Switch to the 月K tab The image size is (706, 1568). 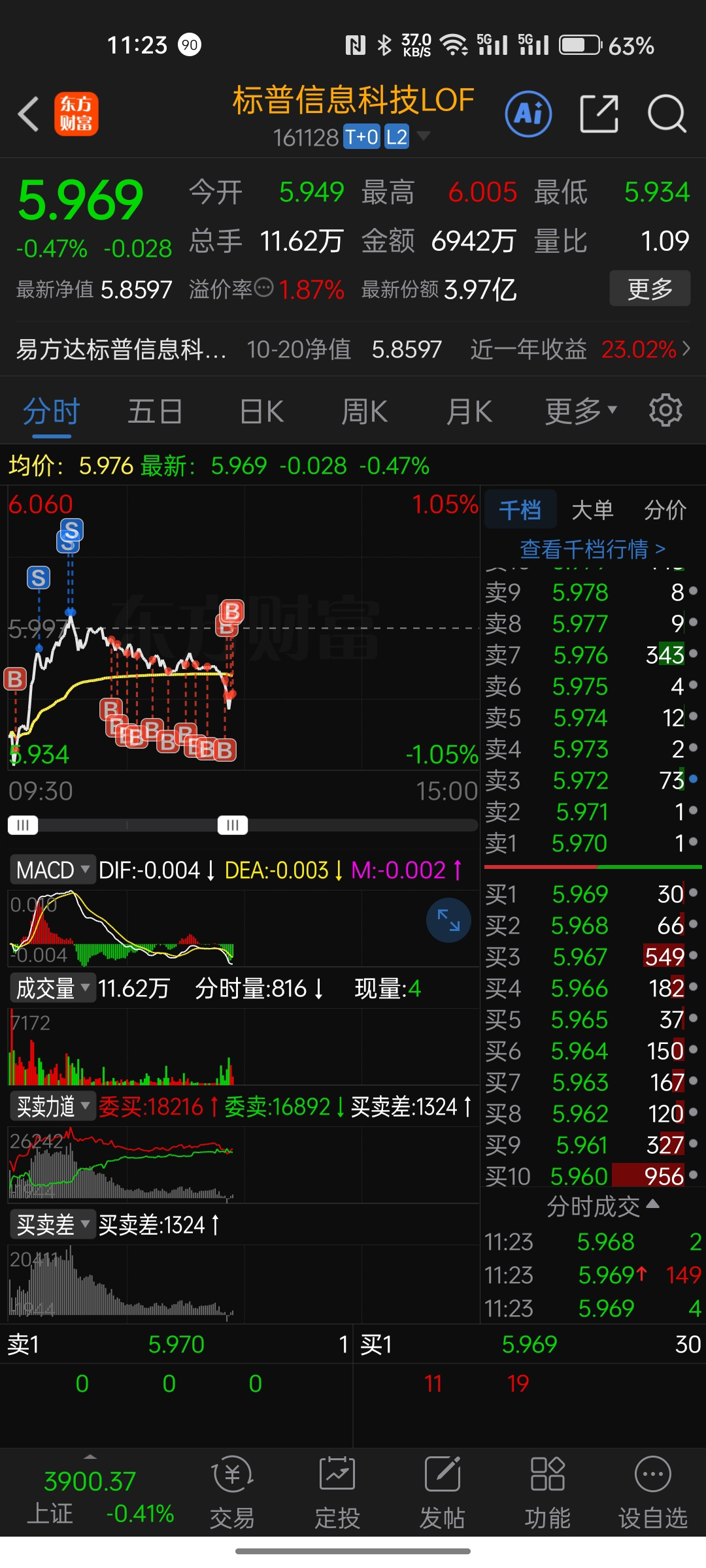click(469, 412)
